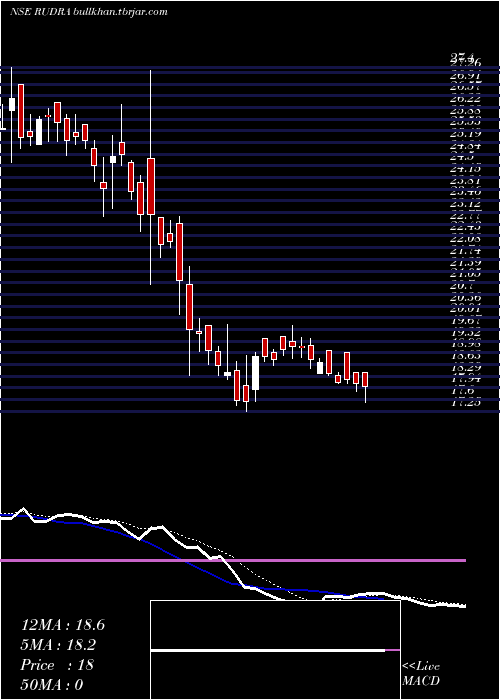This screenshot has width=500, height=700.
Task: Click the Price : 18 label
Action: click(x=57, y=665)
